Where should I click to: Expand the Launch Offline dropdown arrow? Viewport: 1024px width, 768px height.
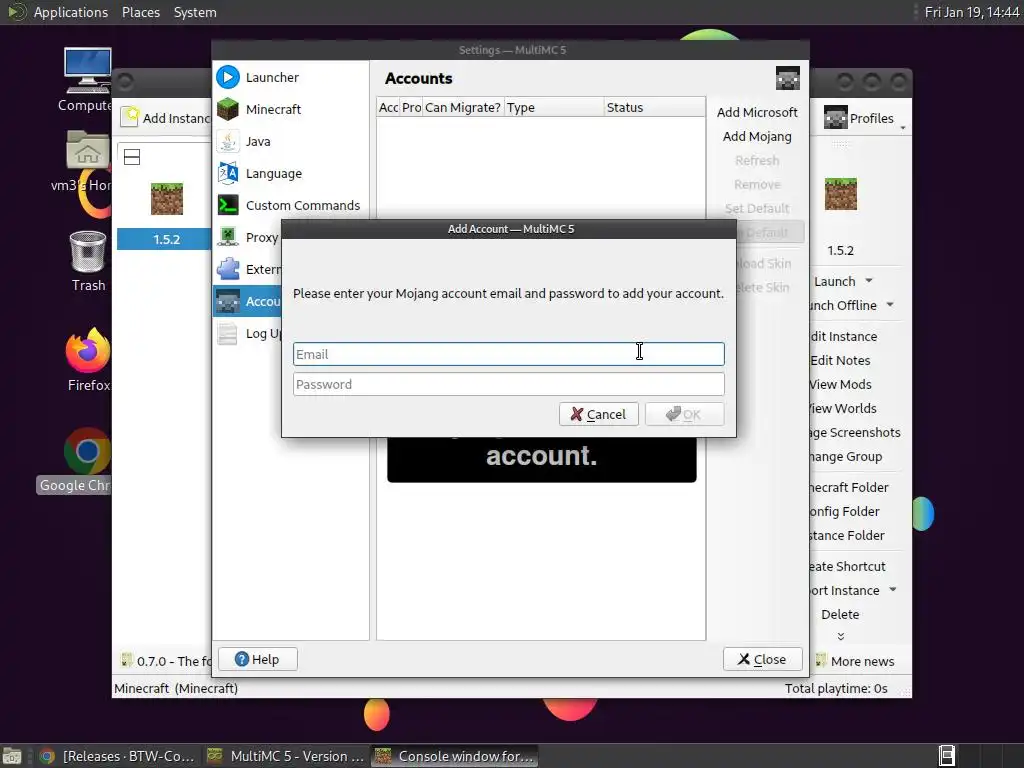coord(890,304)
